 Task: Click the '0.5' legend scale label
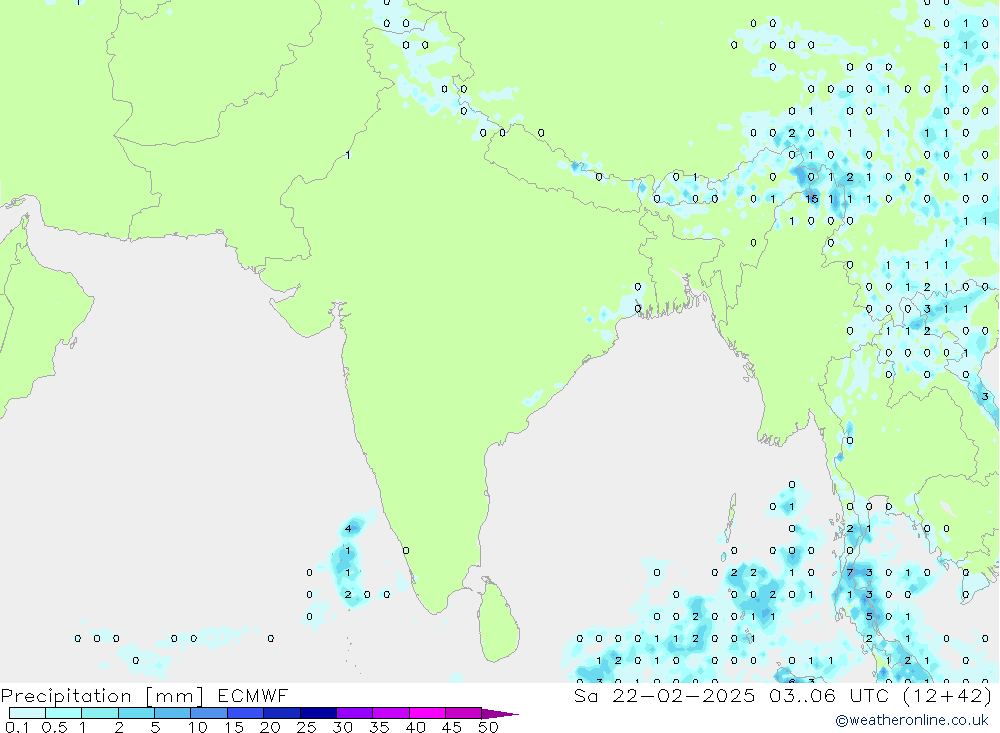pos(54,727)
